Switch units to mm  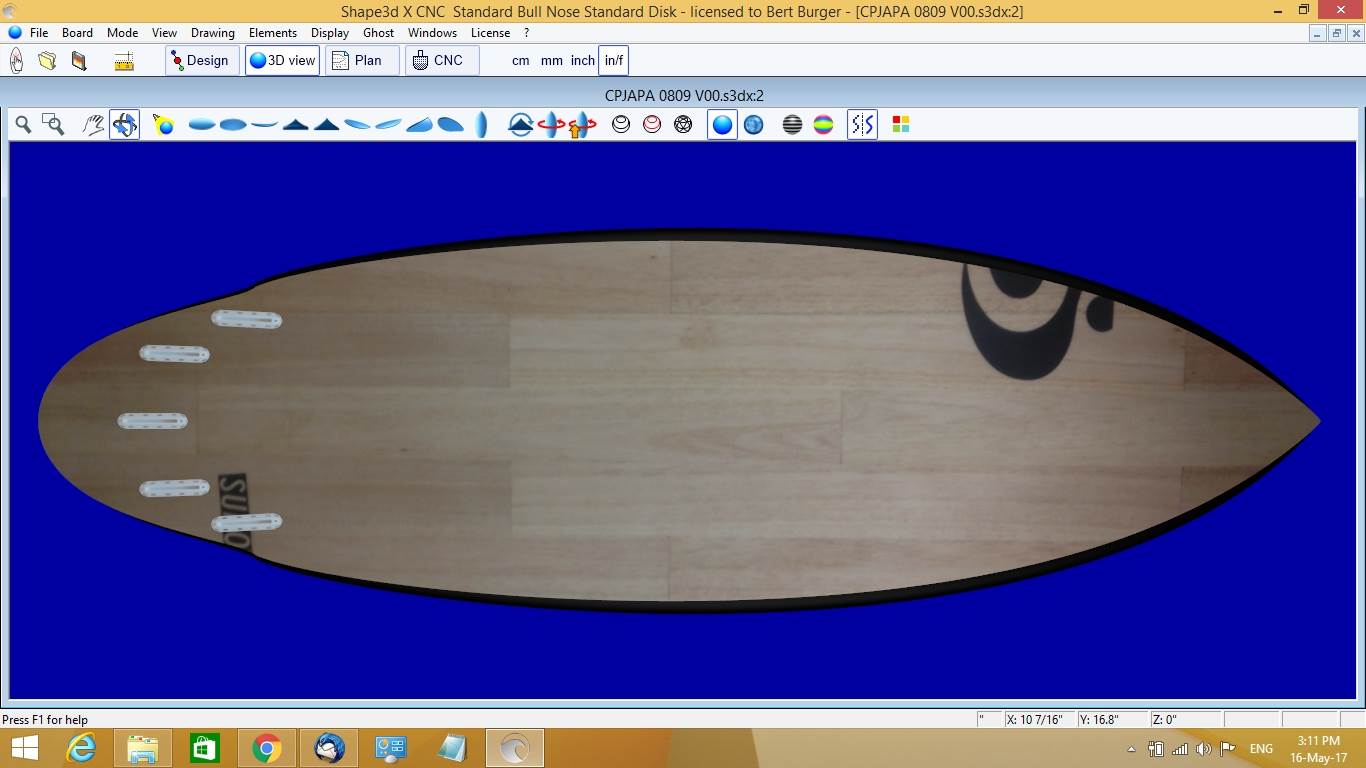[x=552, y=60]
